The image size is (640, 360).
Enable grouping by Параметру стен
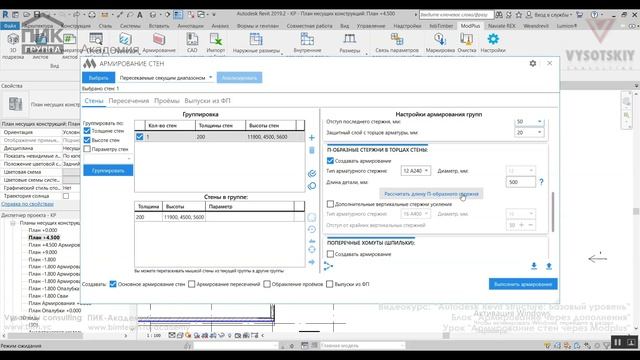87,149
